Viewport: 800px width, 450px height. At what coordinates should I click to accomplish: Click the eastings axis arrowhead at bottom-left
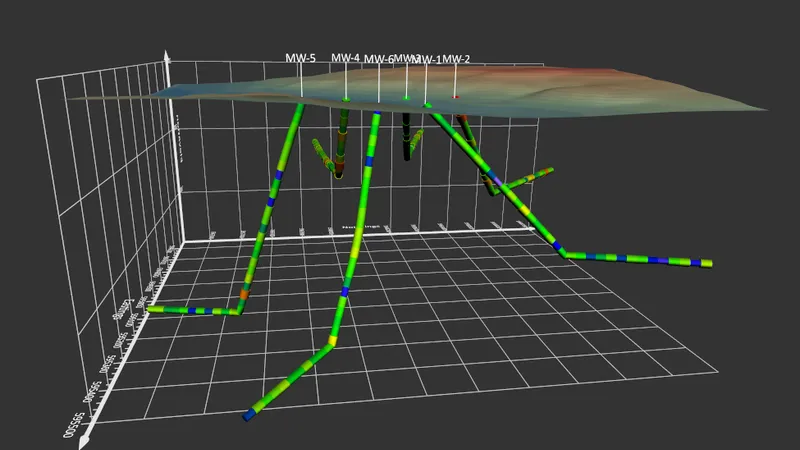coord(84,442)
